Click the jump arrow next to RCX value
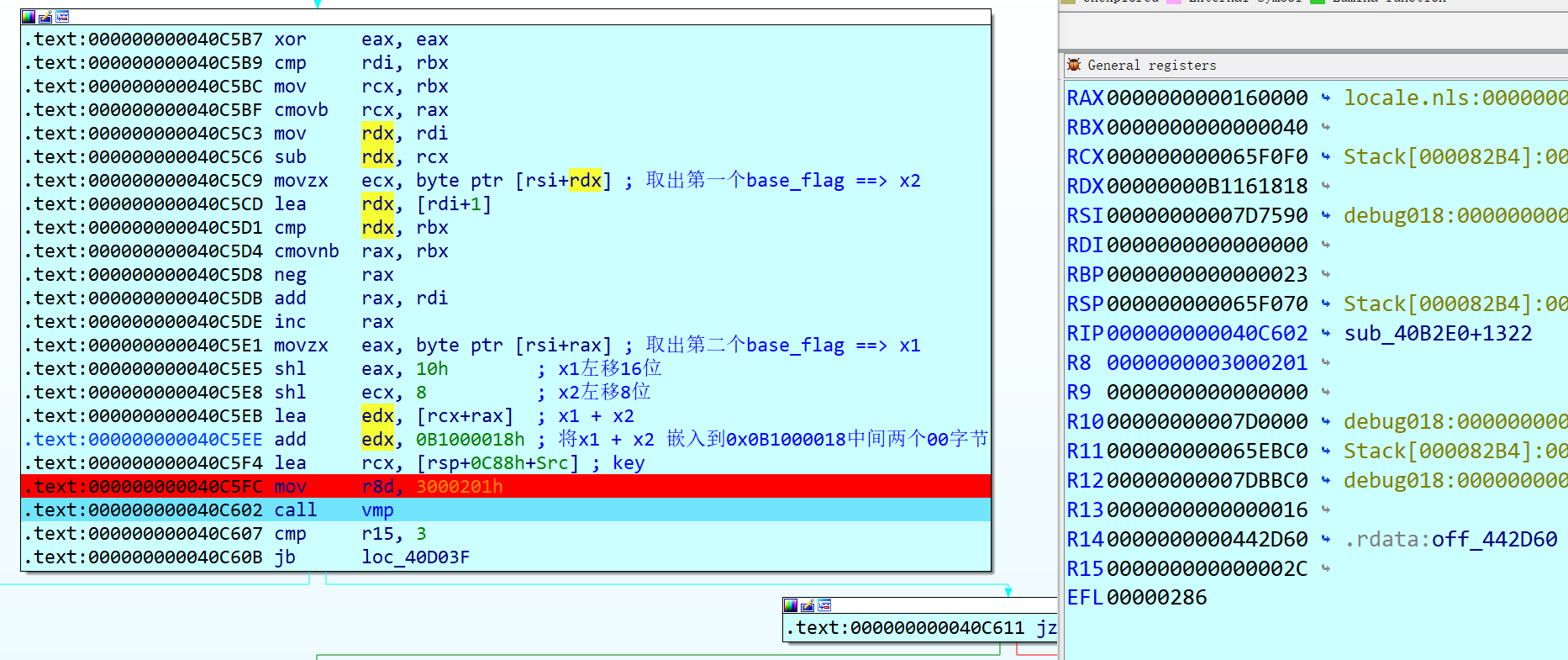 [x=1326, y=156]
